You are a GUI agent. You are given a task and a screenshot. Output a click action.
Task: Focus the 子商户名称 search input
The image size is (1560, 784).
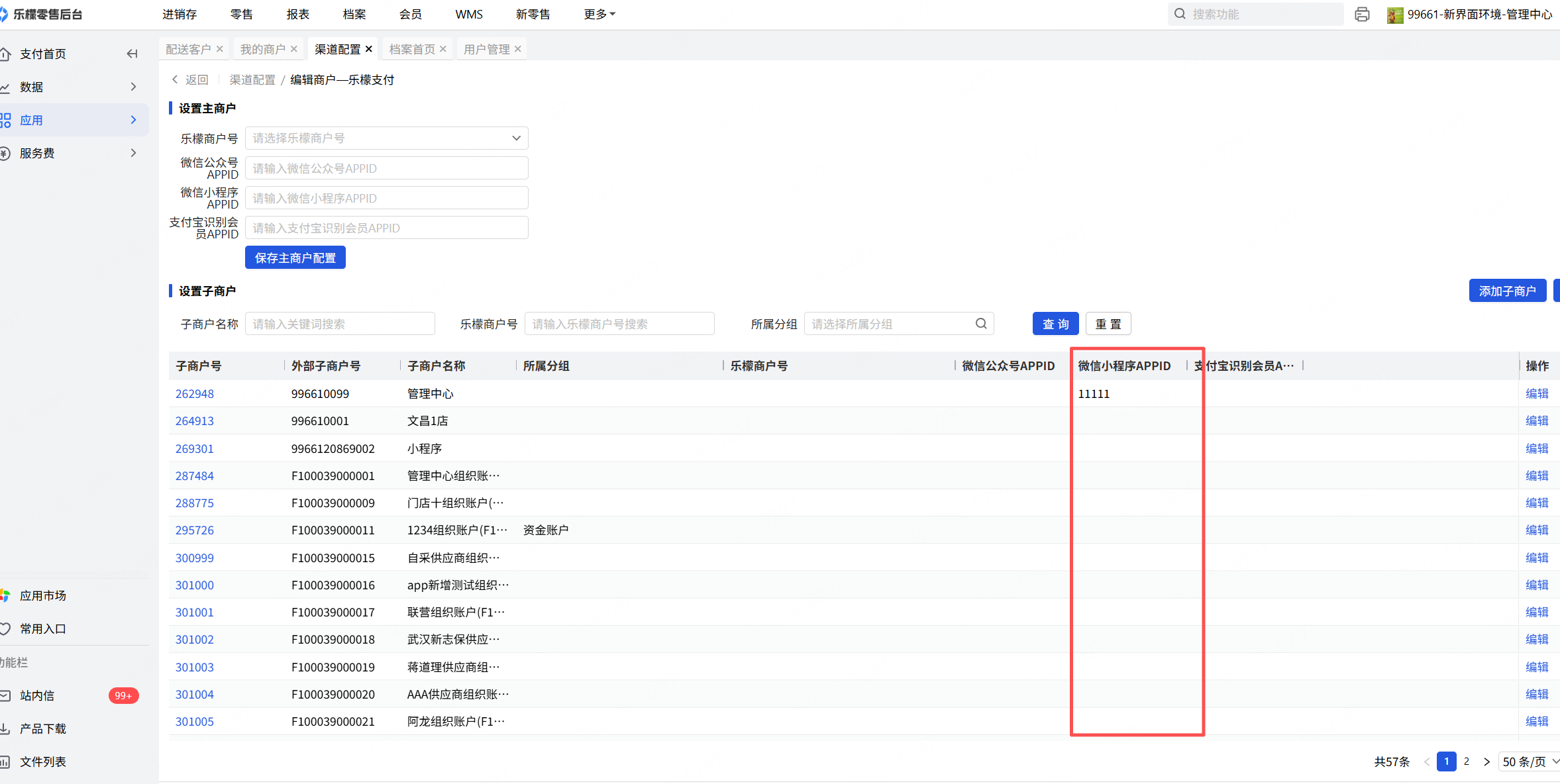[339, 324]
